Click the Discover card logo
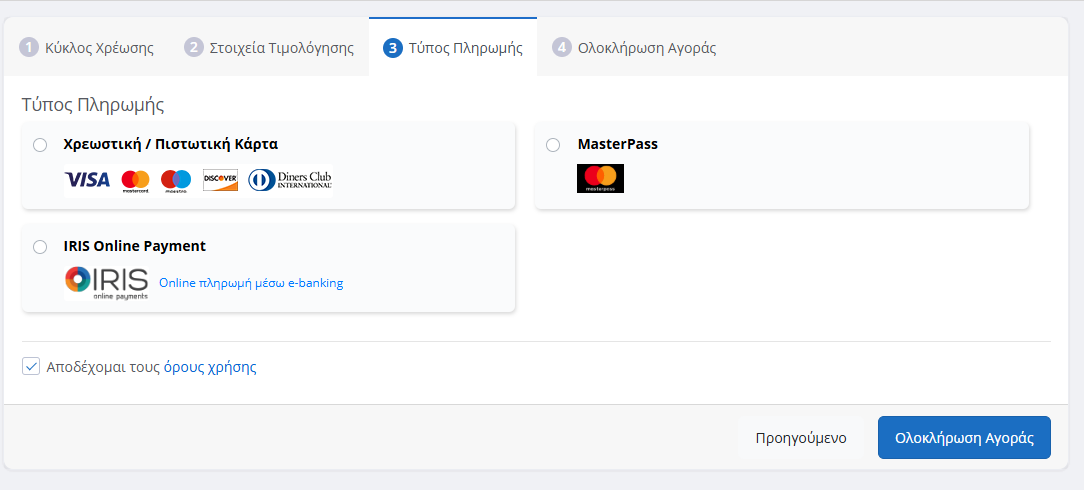 click(x=220, y=180)
